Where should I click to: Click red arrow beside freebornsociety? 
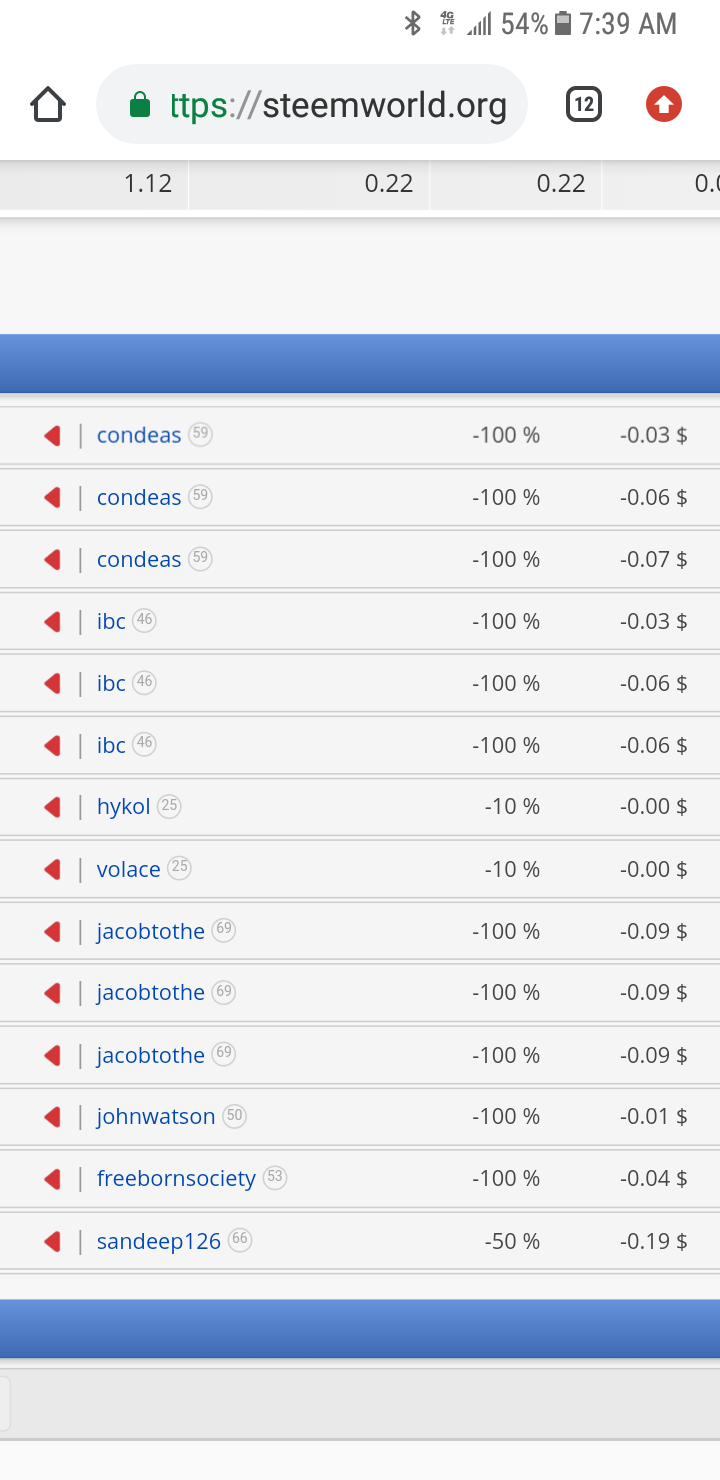click(53, 1179)
